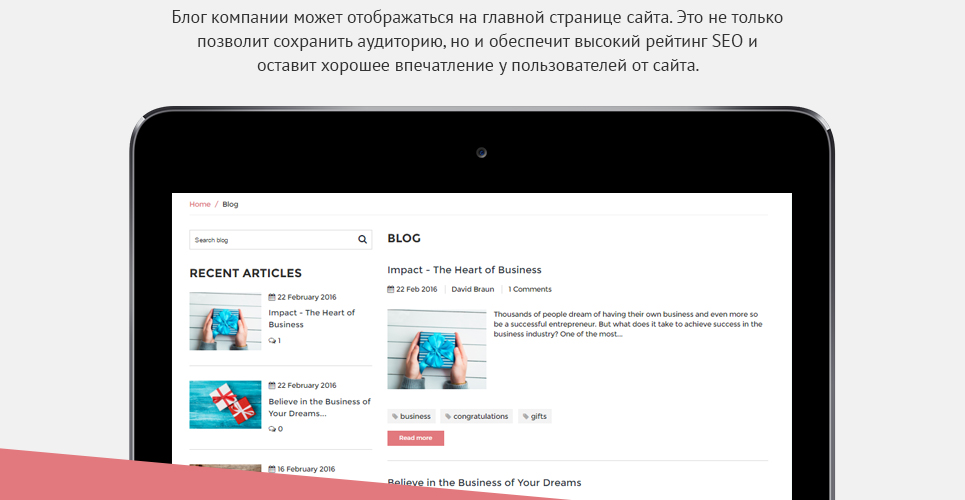Click the comment bubble icon showing 0
This screenshot has height=500, width=965.
[272, 429]
